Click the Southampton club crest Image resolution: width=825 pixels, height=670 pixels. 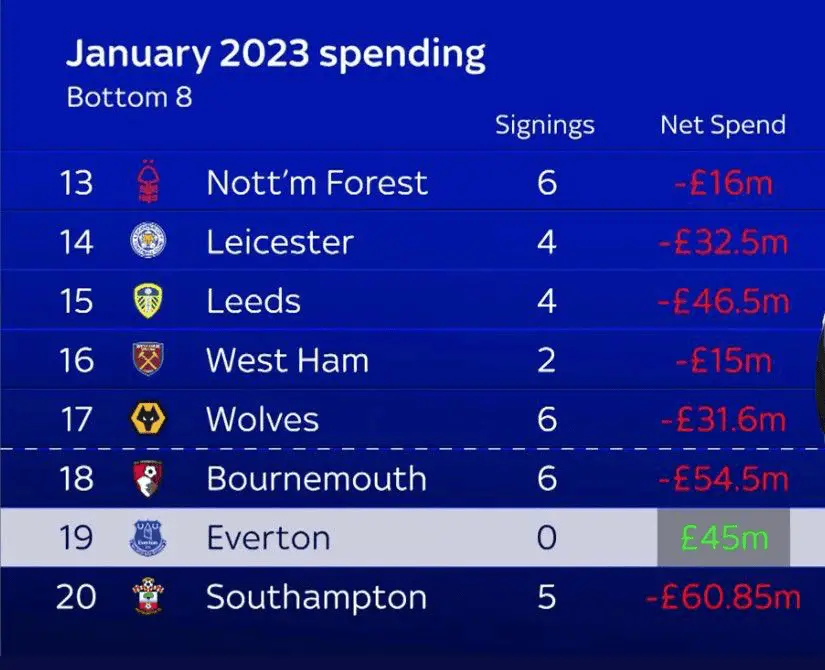(148, 598)
